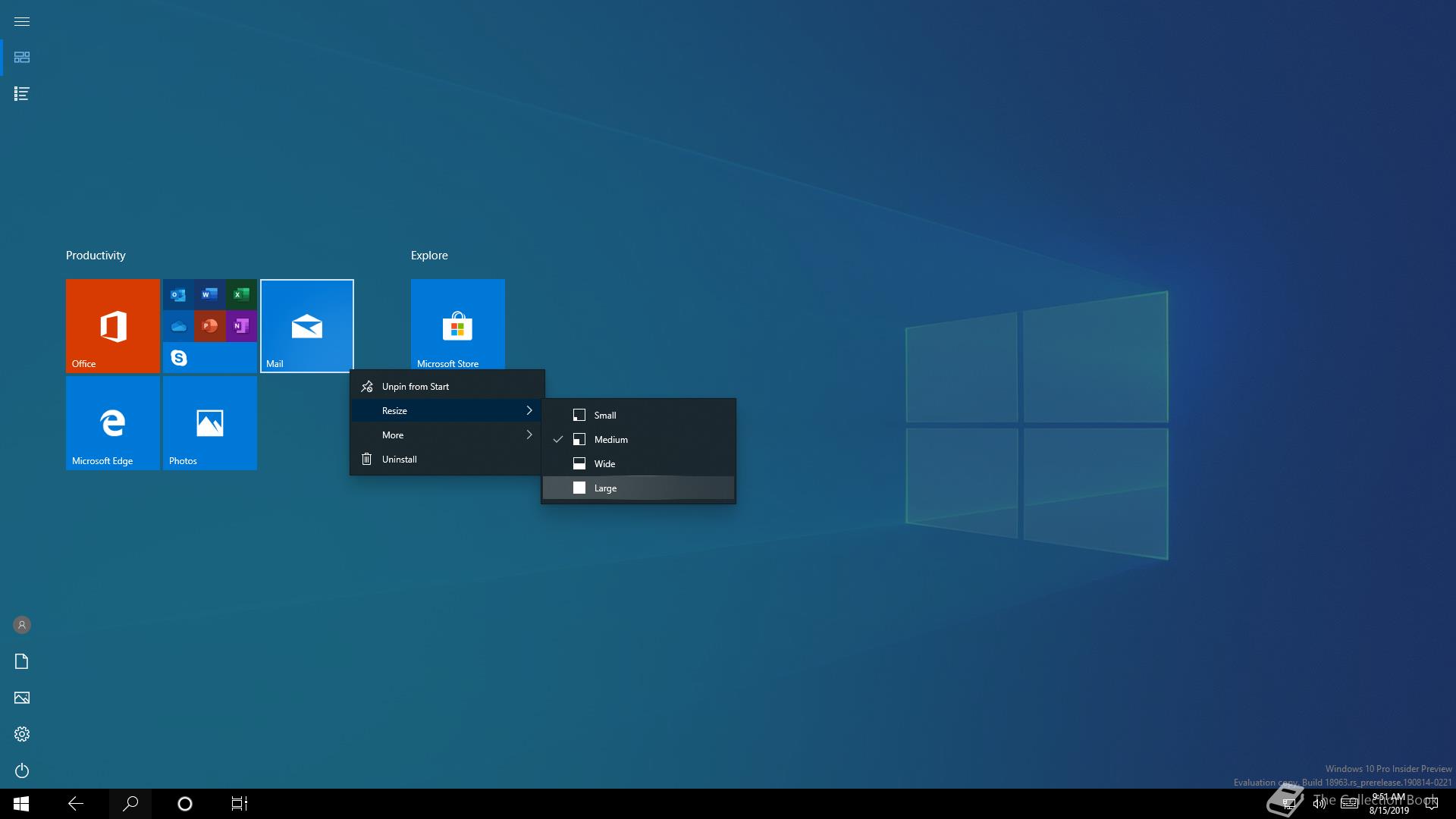The image size is (1456, 819).
Task: Launch Word from the Office folder tile
Action: pos(209,294)
